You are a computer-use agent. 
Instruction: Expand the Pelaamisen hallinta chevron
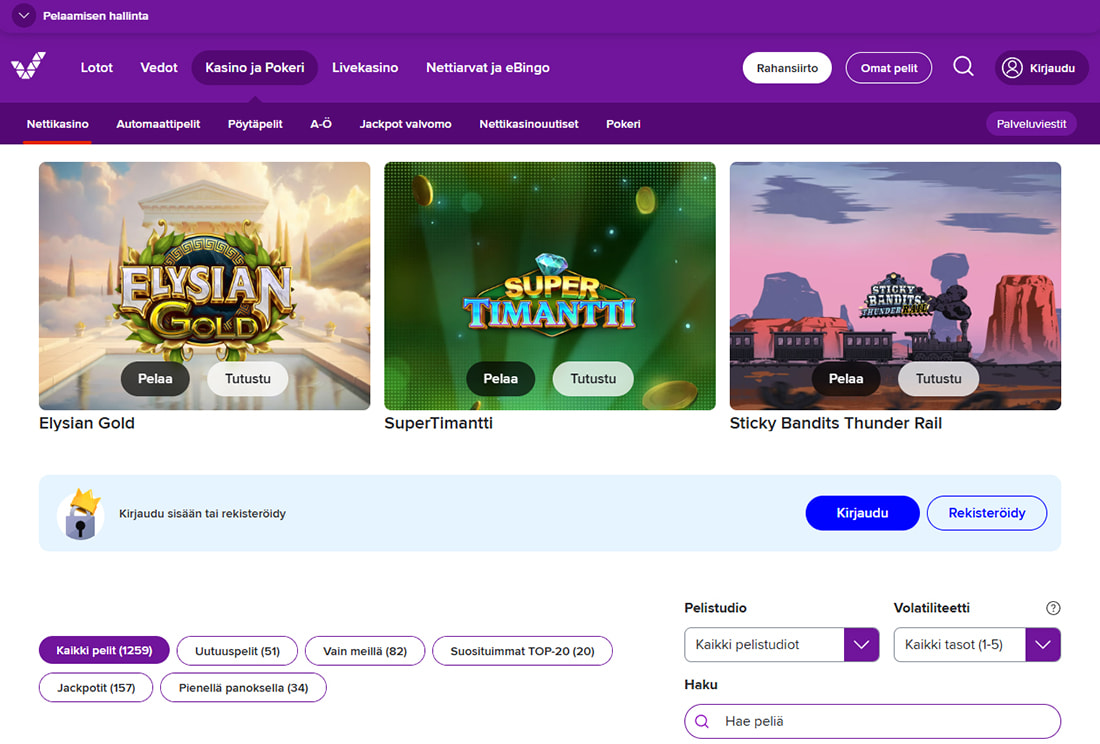pyautogui.click(x=24, y=15)
